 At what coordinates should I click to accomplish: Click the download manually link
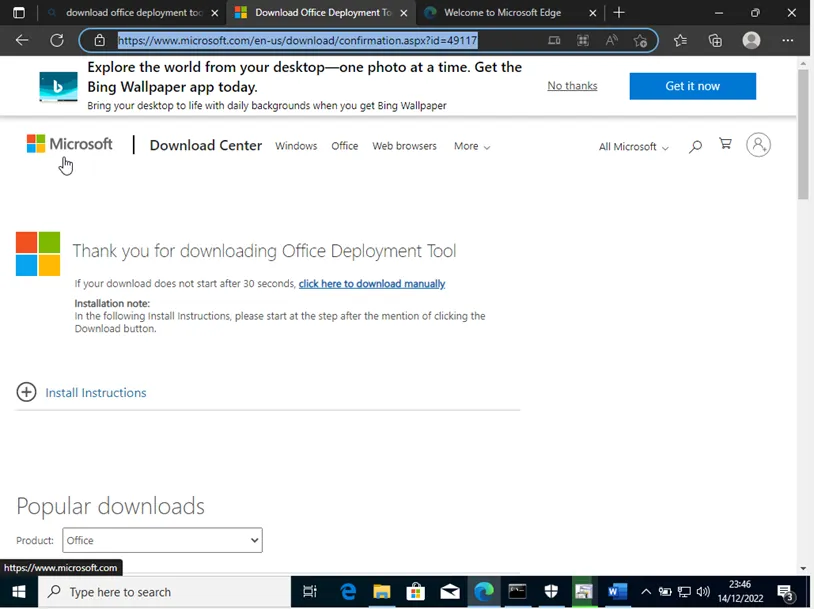(371, 284)
